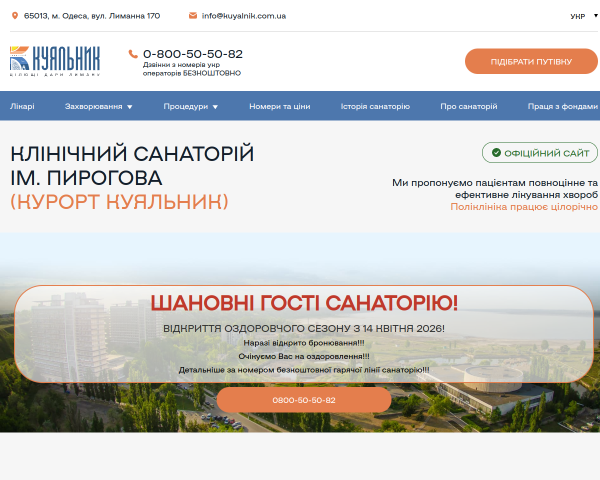Click the info@kuyalnik.com.ua email link

click(x=244, y=16)
